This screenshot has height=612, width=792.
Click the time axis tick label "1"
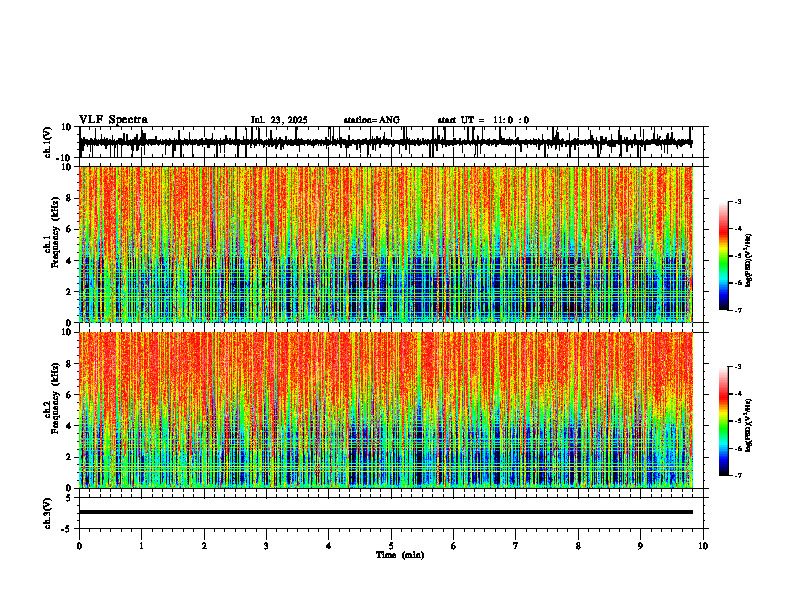141,546
